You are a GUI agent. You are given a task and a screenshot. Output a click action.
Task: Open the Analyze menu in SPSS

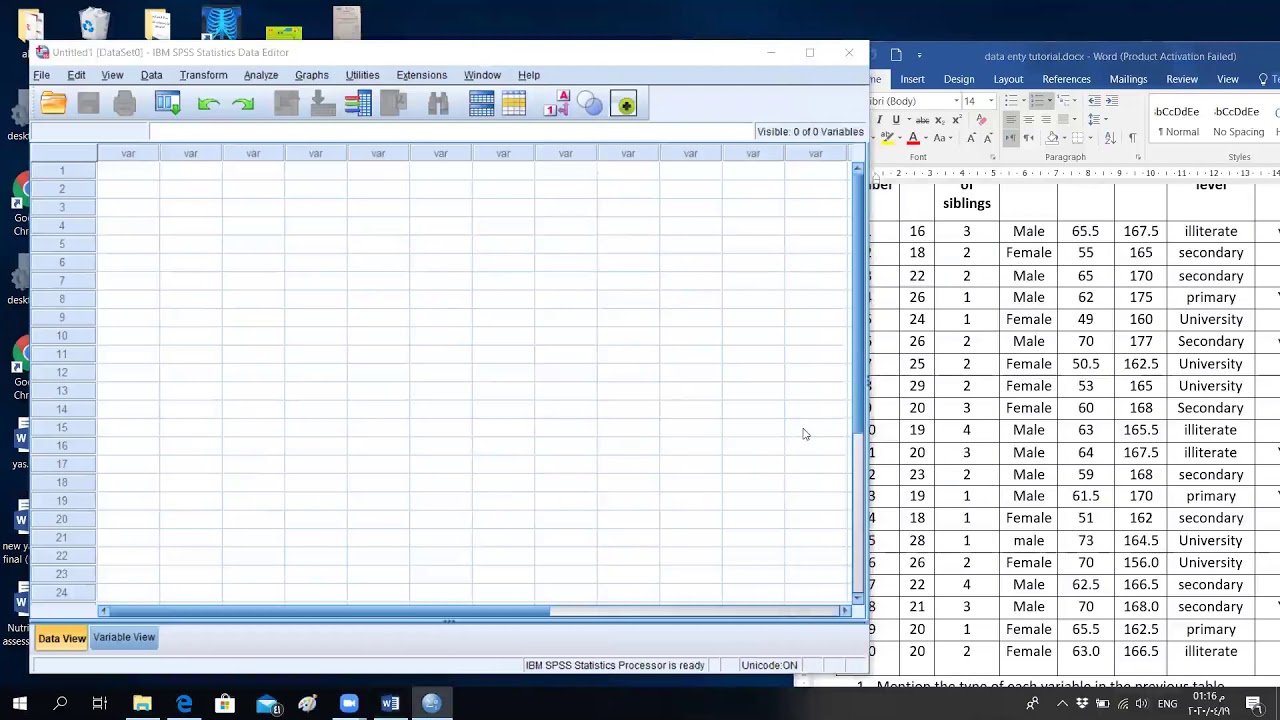(x=261, y=75)
